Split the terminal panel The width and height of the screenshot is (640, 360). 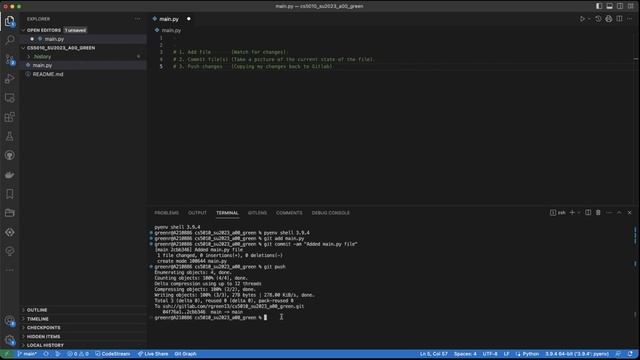[x=588, y=213]
